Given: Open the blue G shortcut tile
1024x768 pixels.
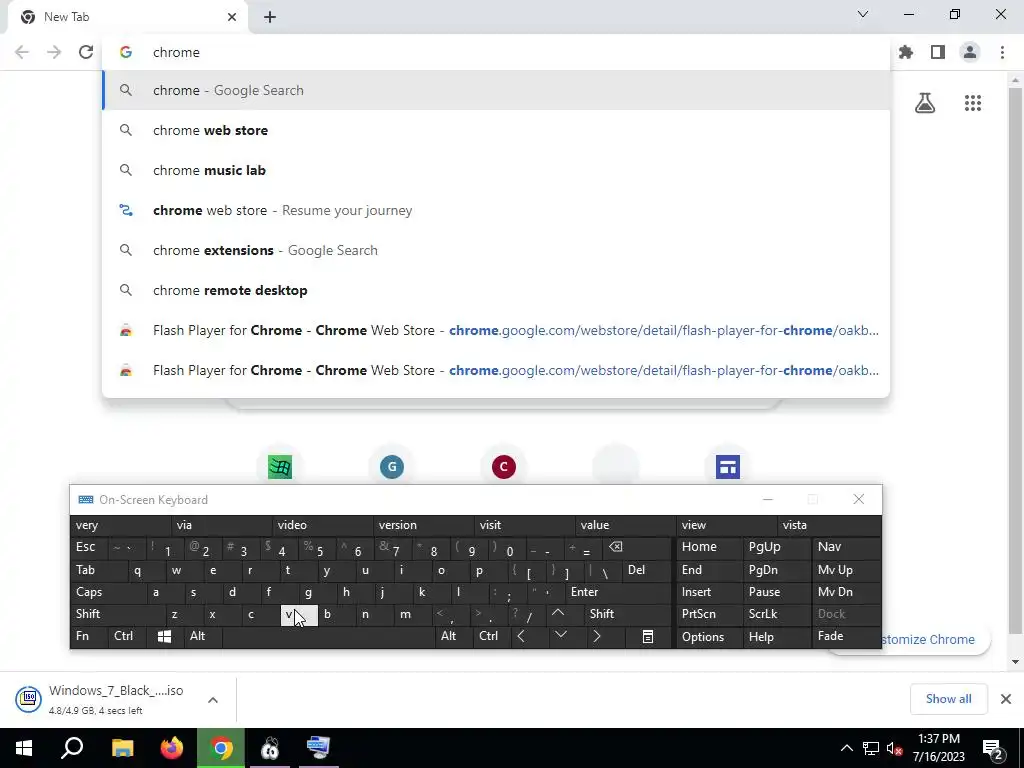Looking at the screenshot, I should click(x=392, y=467).
